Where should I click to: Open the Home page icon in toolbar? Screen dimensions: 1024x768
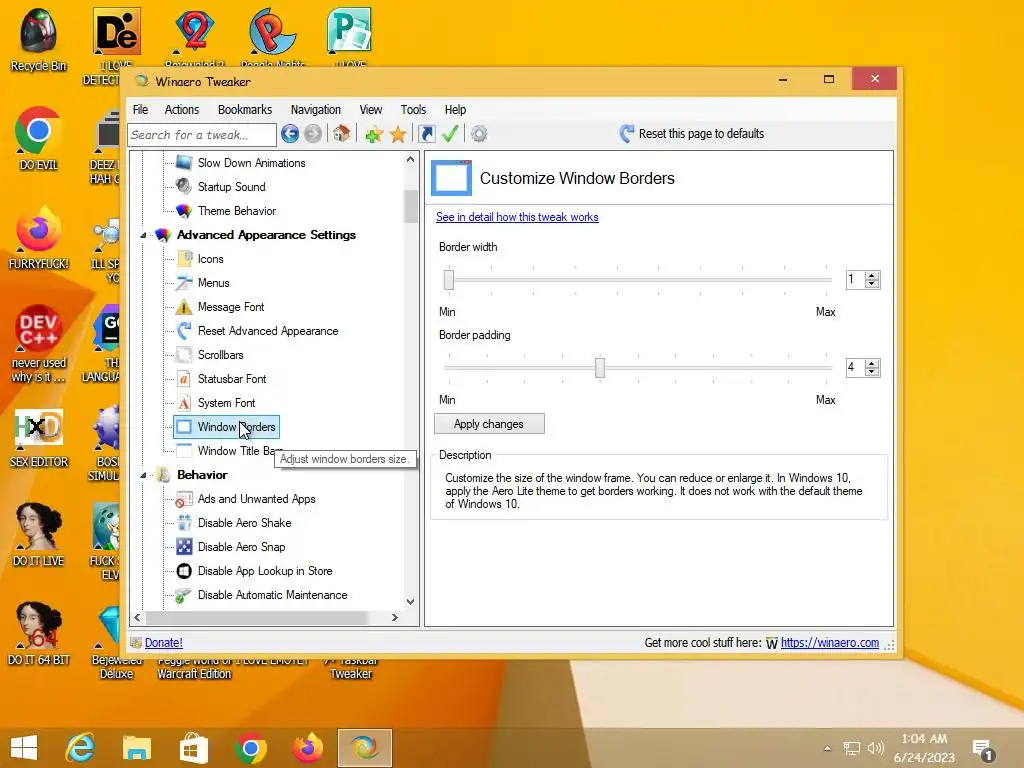point(341,134)
